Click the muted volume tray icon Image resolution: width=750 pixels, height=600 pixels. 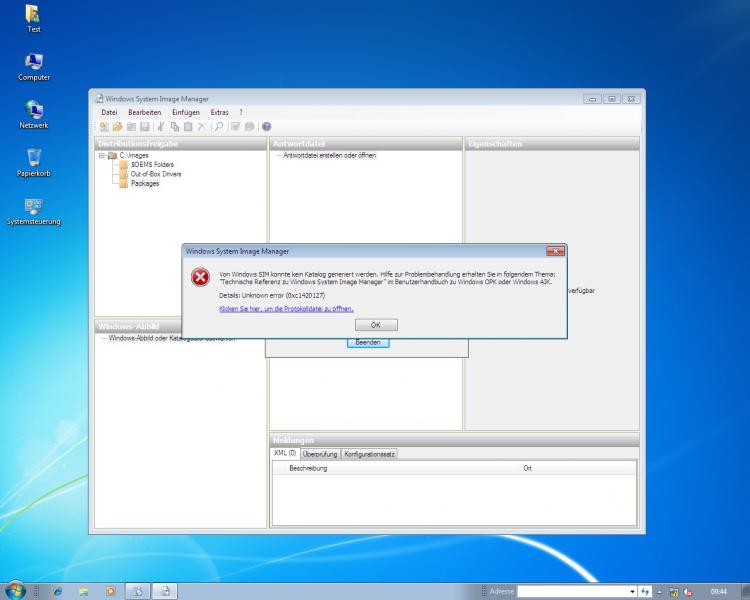click(x=688, y=592)
